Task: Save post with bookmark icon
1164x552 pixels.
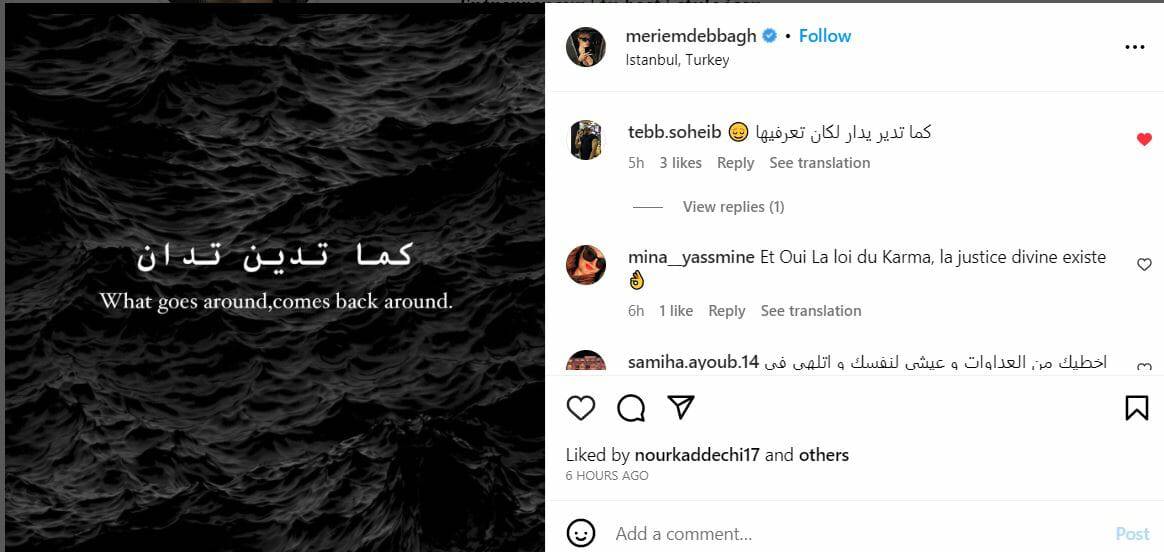Action: (1136, 408)
